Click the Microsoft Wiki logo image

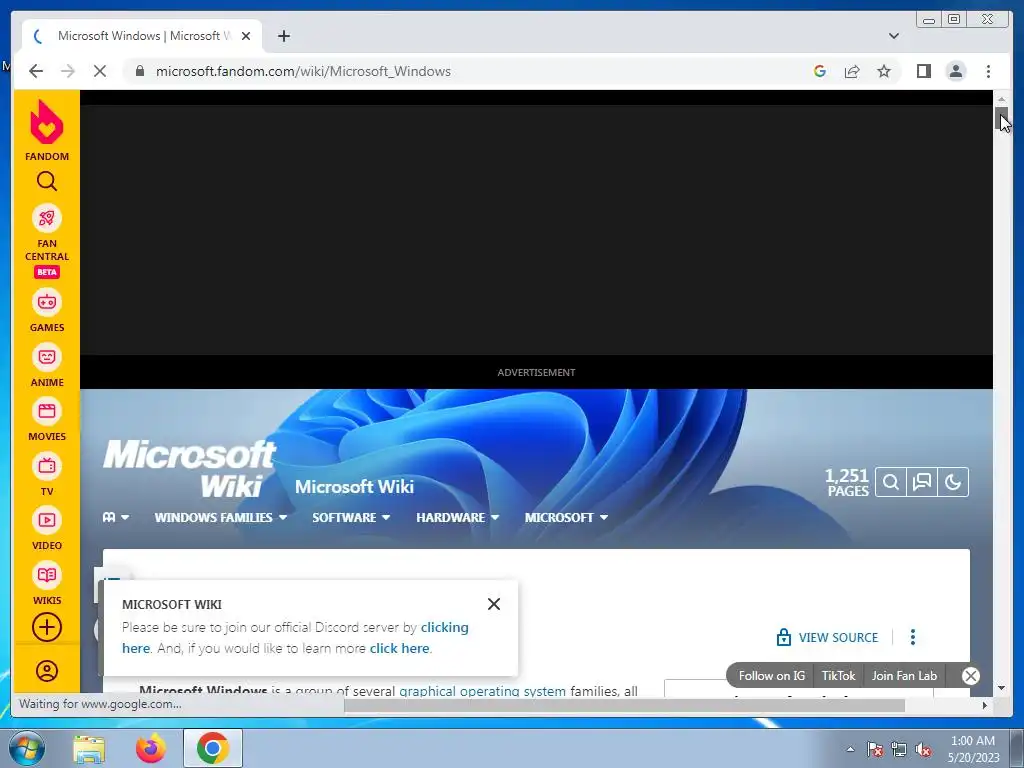[x=189, y=469]
